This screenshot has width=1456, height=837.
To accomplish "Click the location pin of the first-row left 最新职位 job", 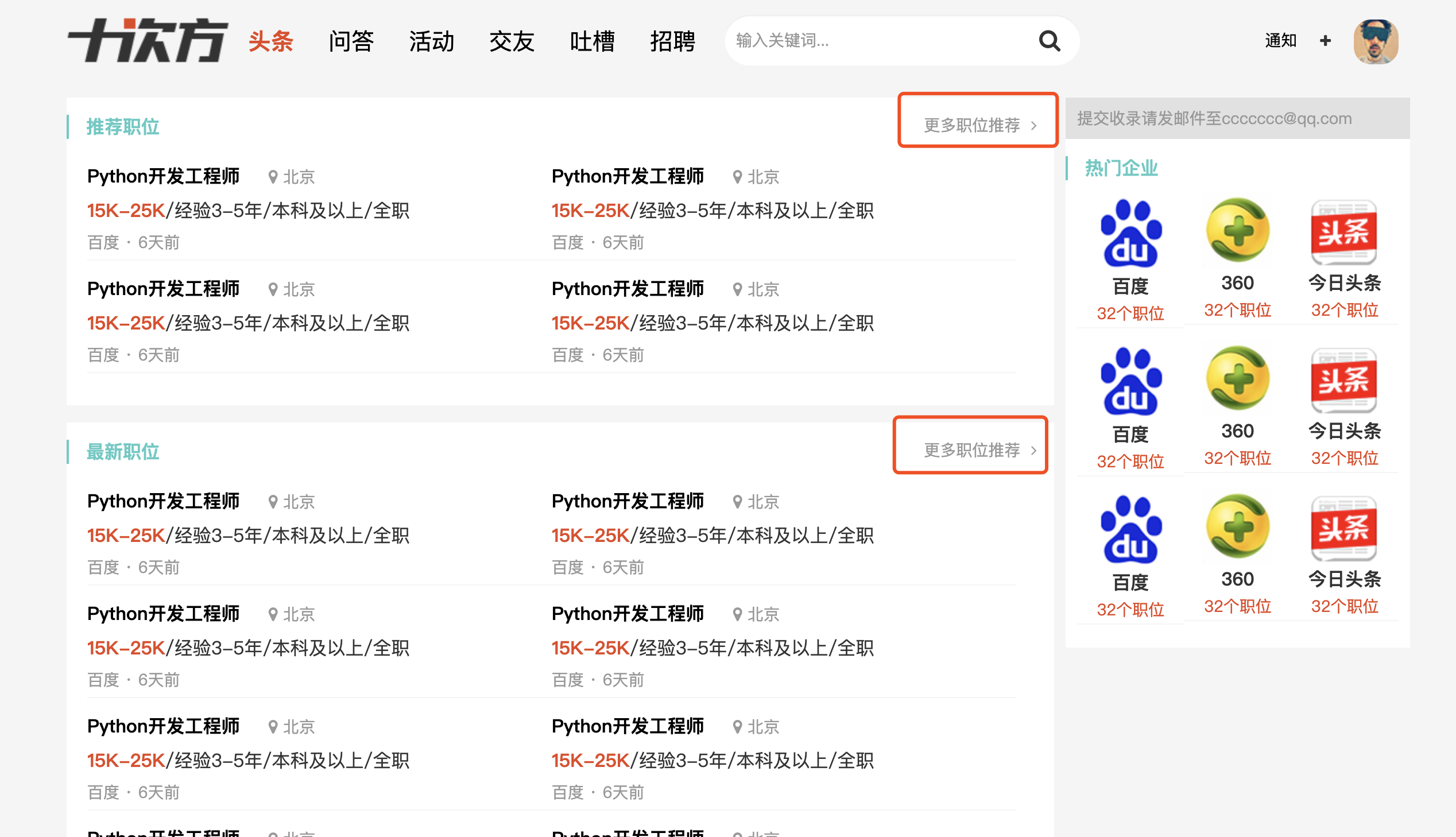I will 273,502.
